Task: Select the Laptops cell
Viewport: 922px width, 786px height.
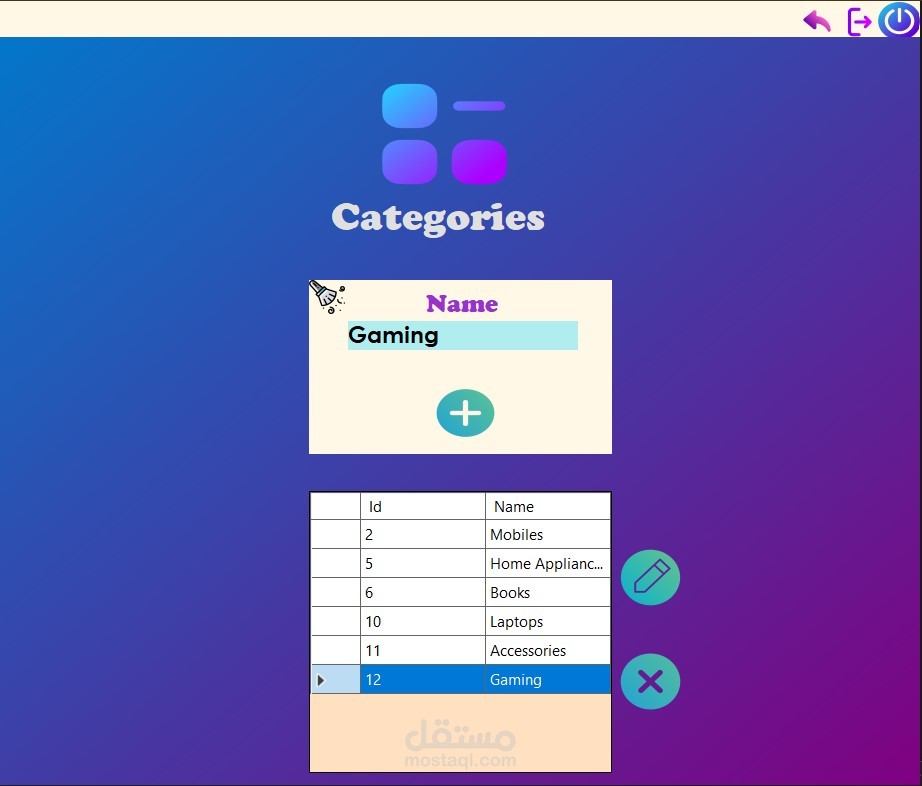Action: pos(548,621)
